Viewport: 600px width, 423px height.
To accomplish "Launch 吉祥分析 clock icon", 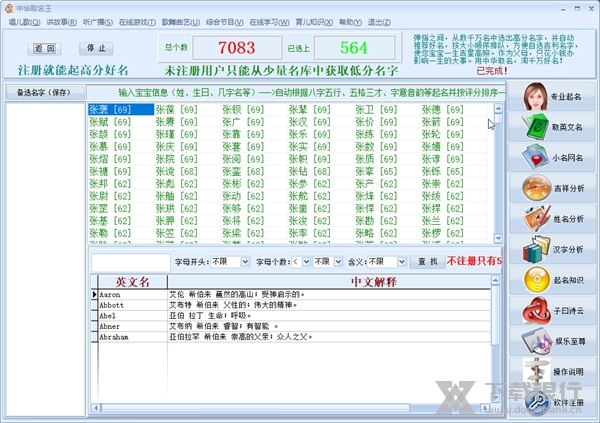I will (x=536, y=188).
